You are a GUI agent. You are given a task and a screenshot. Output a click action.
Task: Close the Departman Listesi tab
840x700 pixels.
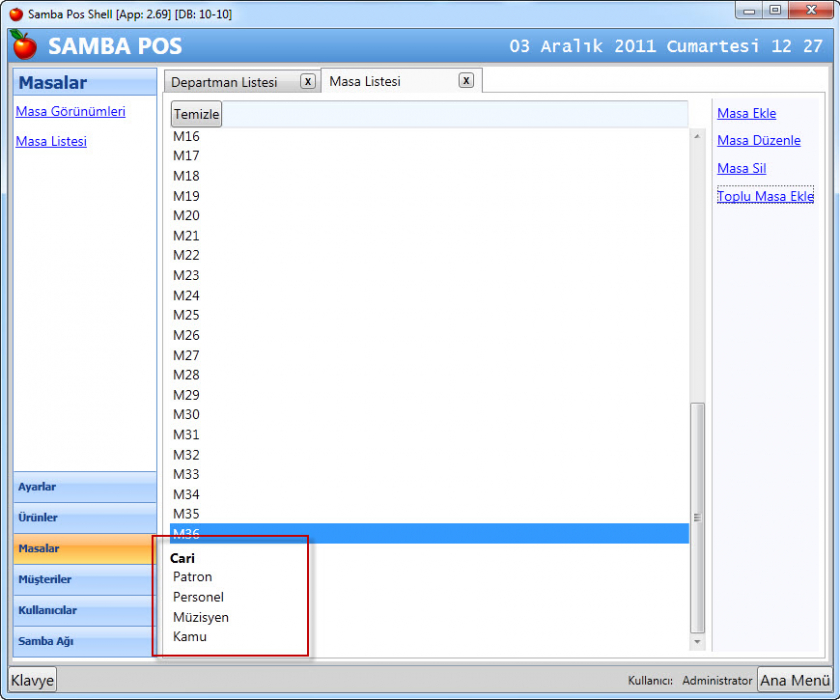308,81
